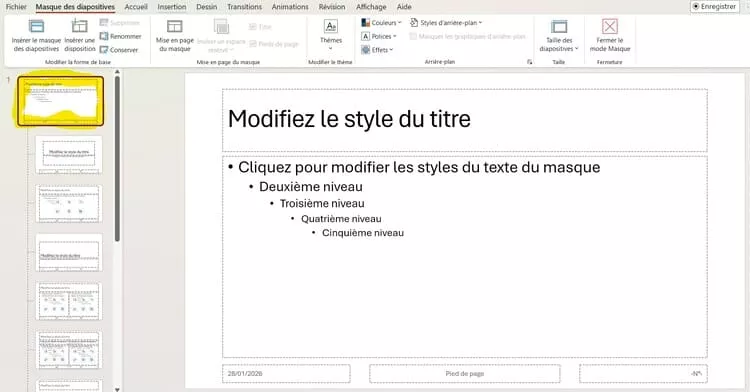Click Conserver to preserve the master
This screenshot has width=750, height=392.
tap(119, 50)
